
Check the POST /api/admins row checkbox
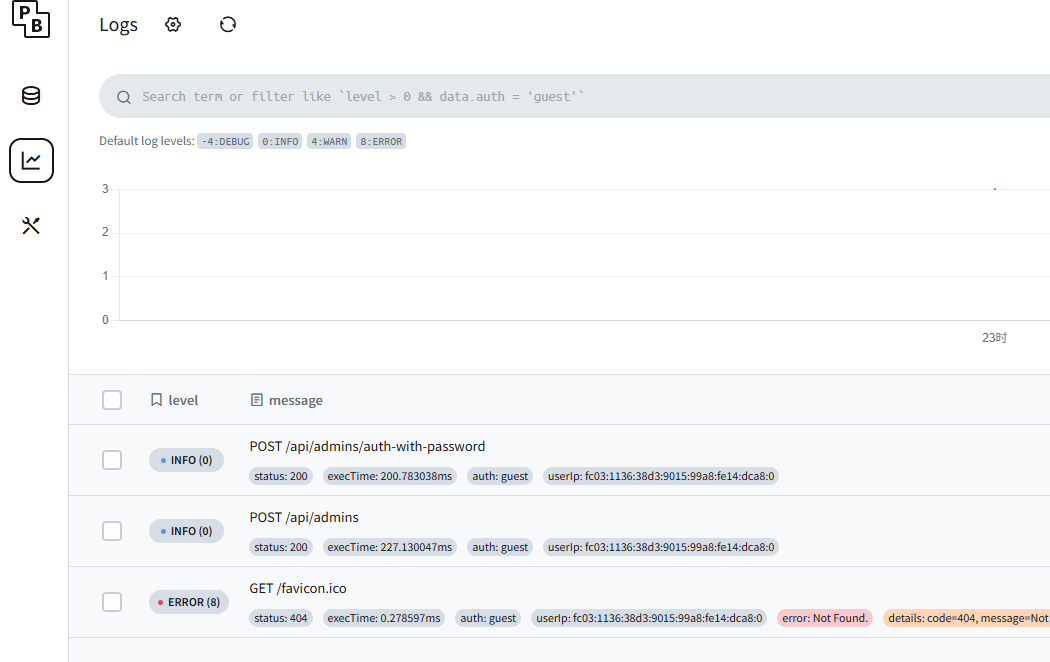[x=112, y=531]
